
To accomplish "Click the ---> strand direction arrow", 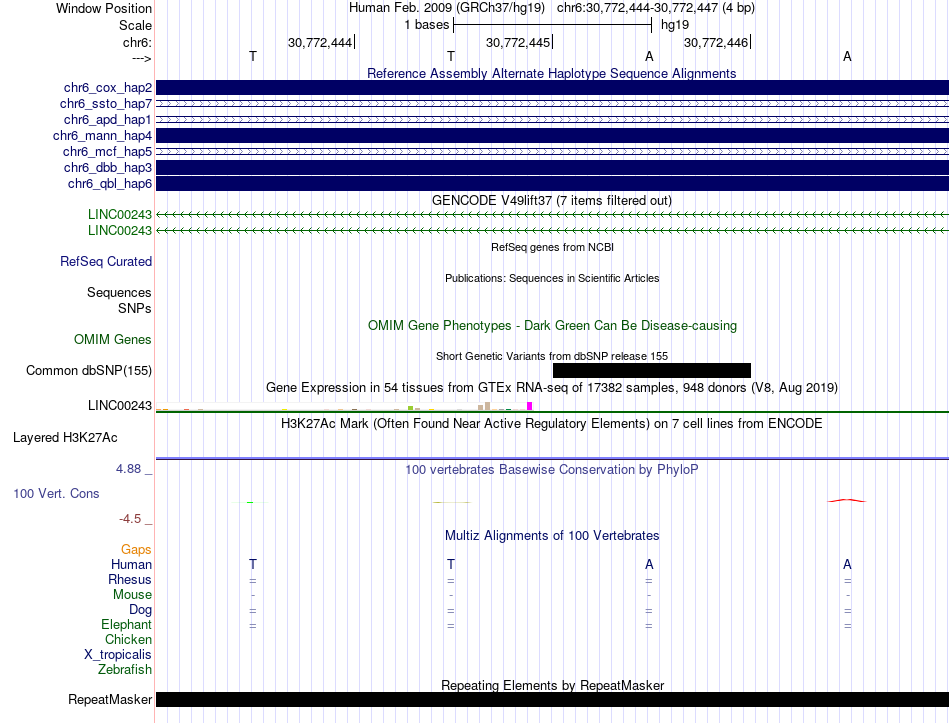I will pyautogui.click(x=142, y=58).
